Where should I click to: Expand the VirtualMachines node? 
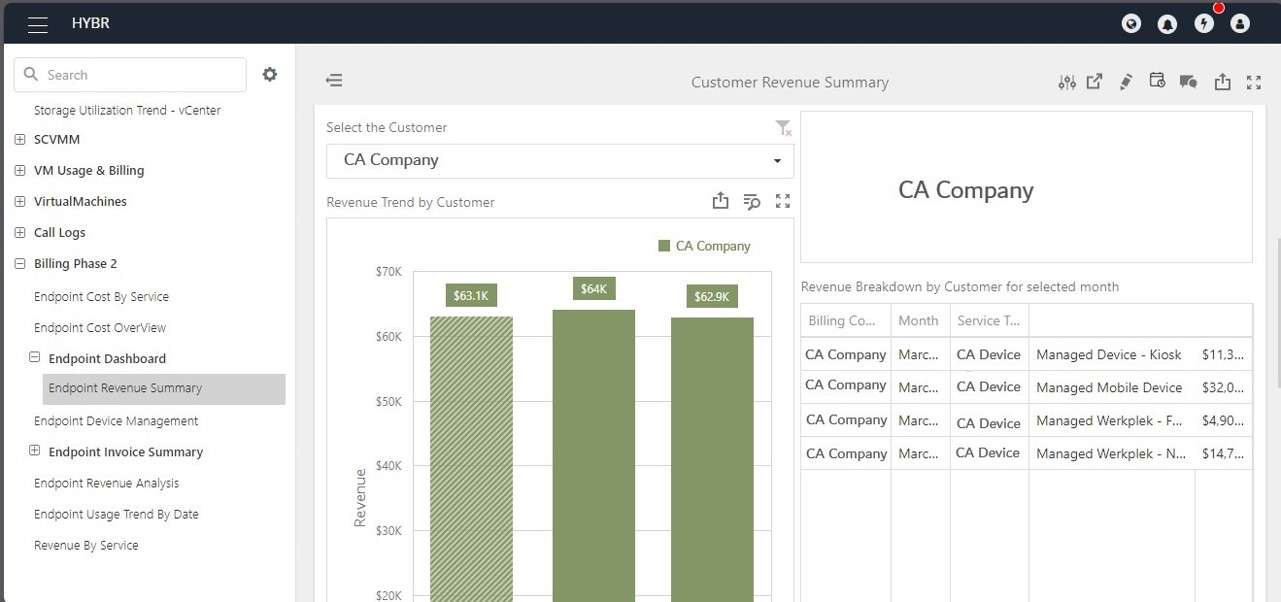pyautogui.click(x=20, y=201)
